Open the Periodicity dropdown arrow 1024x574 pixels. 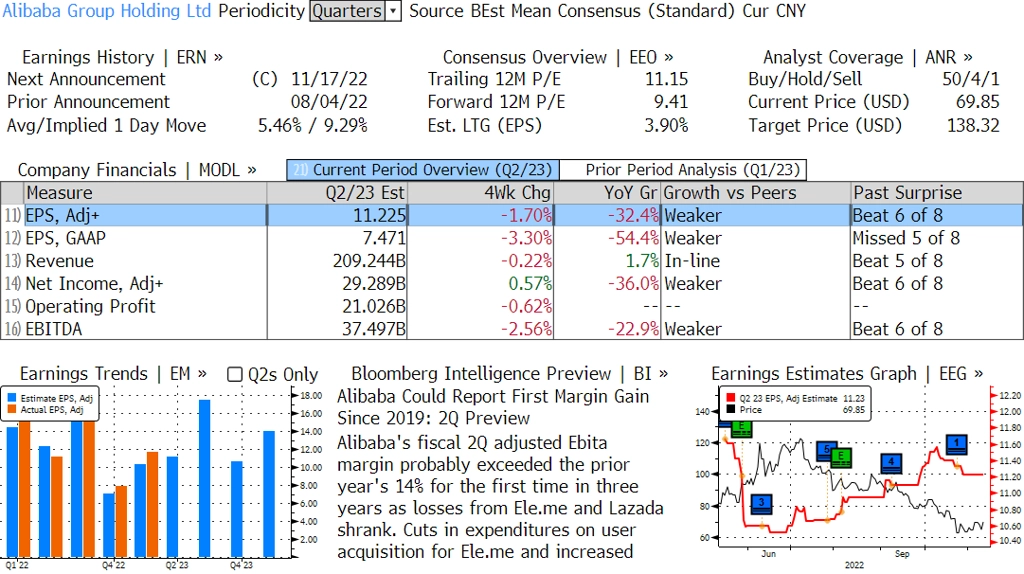pyautogui.click(x=393, y=11)
